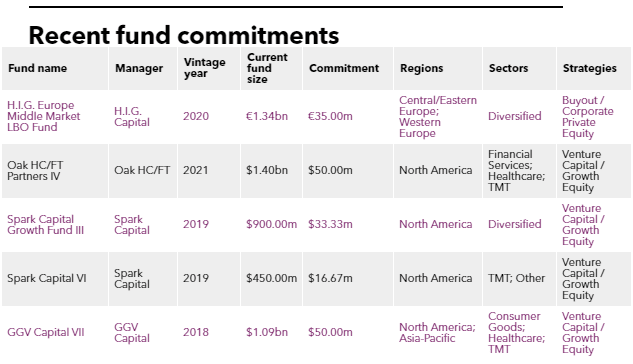Click Spark Capital manager in Growth Fund III row
Image resolution: width=633 pixels, height=364 pixels.
coord(132,224)
